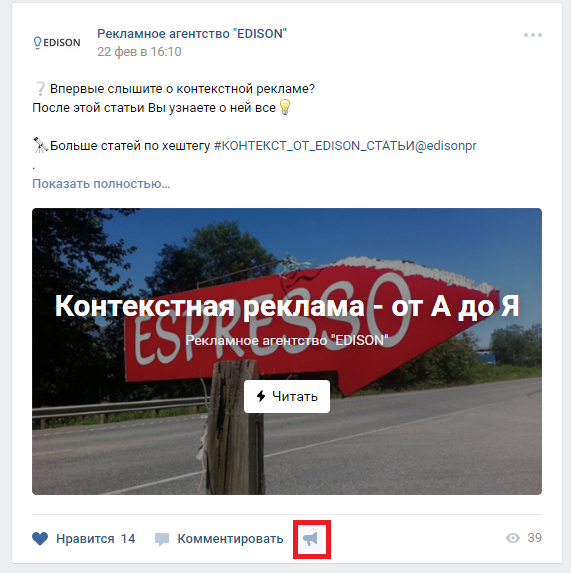Open the hashtag #КОНТЕКСТ_ОТ_EDISON_СТАТЬИ@edisonpr link
This screenshot has width=571, height=573.
[x=345, y=146]
